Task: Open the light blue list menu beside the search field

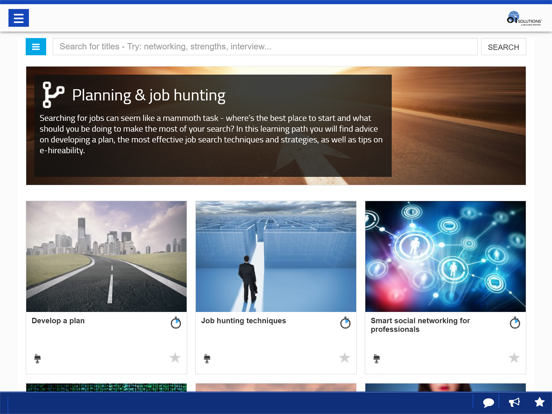Action: 36,46
